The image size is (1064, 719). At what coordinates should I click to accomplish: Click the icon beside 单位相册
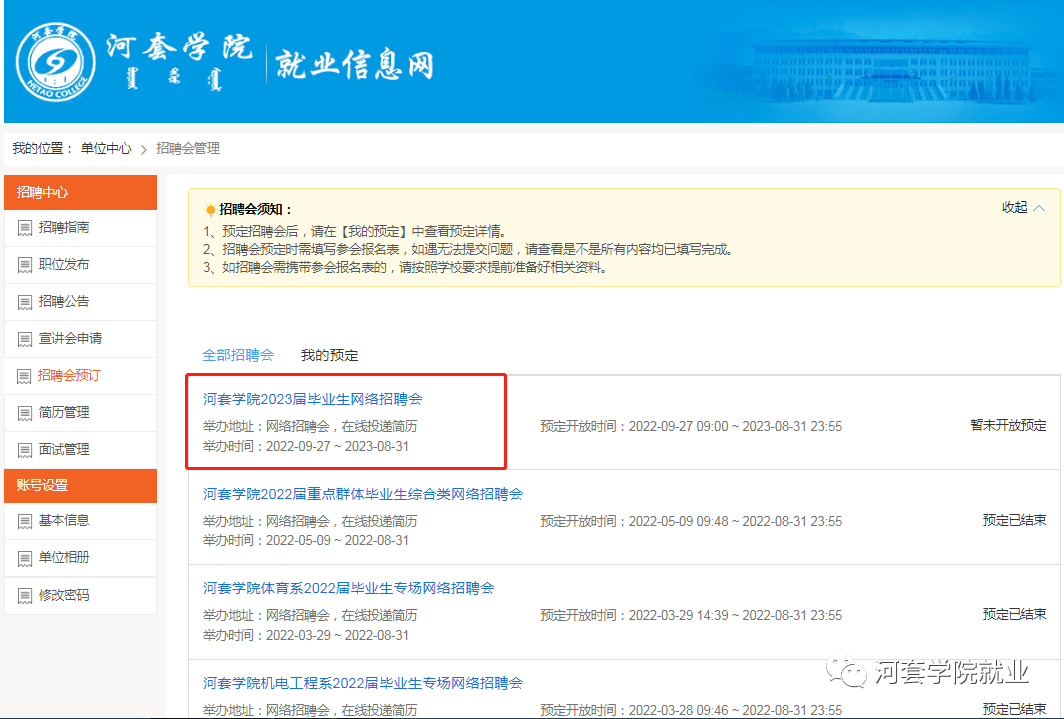pyautogui.click(x=24, y=559)
